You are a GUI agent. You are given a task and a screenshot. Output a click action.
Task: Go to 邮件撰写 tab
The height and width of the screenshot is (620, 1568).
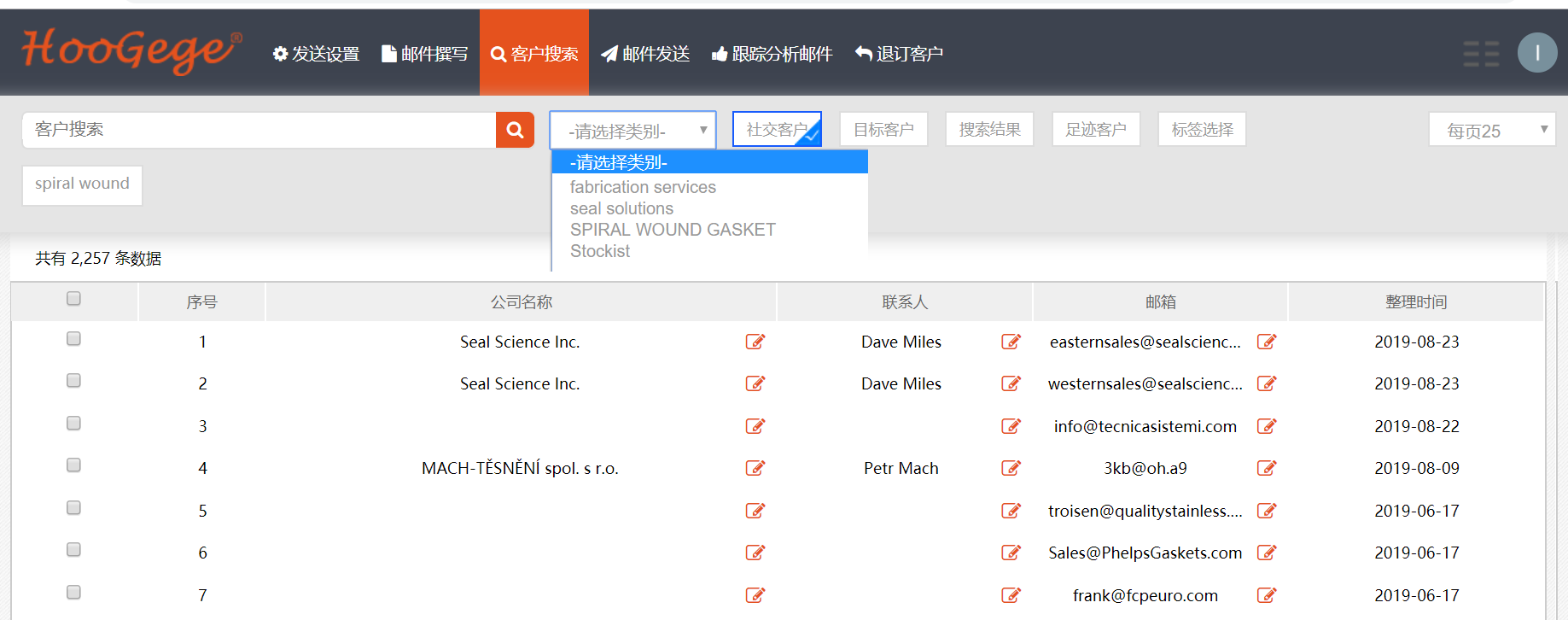424,54
